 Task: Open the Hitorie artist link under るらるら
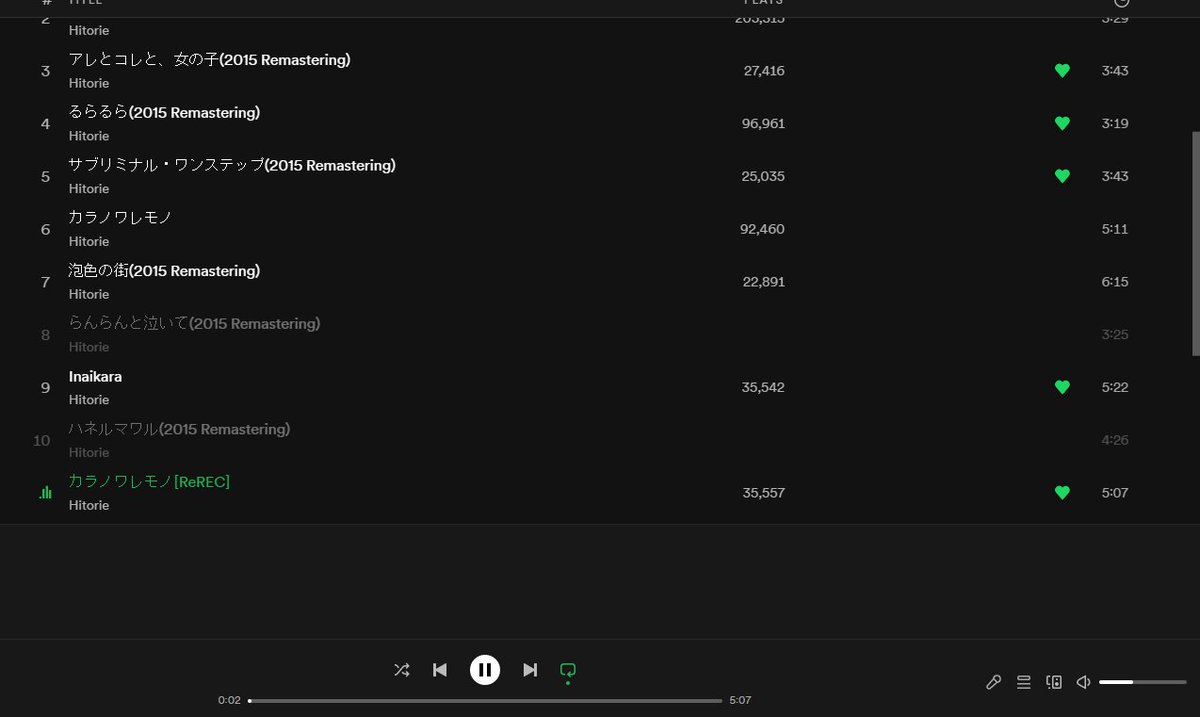click(89, 136)
